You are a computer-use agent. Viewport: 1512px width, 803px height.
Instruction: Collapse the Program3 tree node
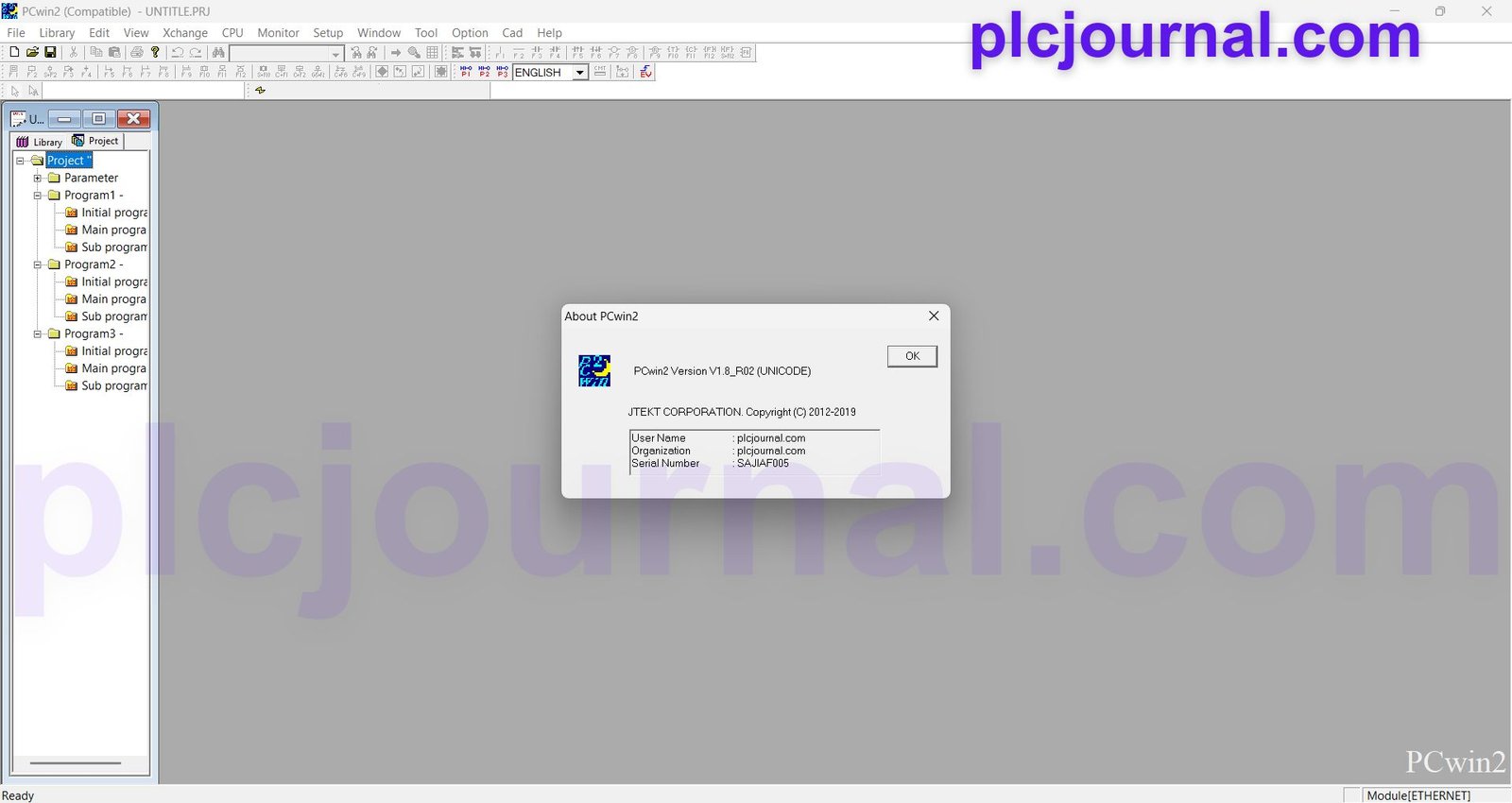click(x=38, y=333)
